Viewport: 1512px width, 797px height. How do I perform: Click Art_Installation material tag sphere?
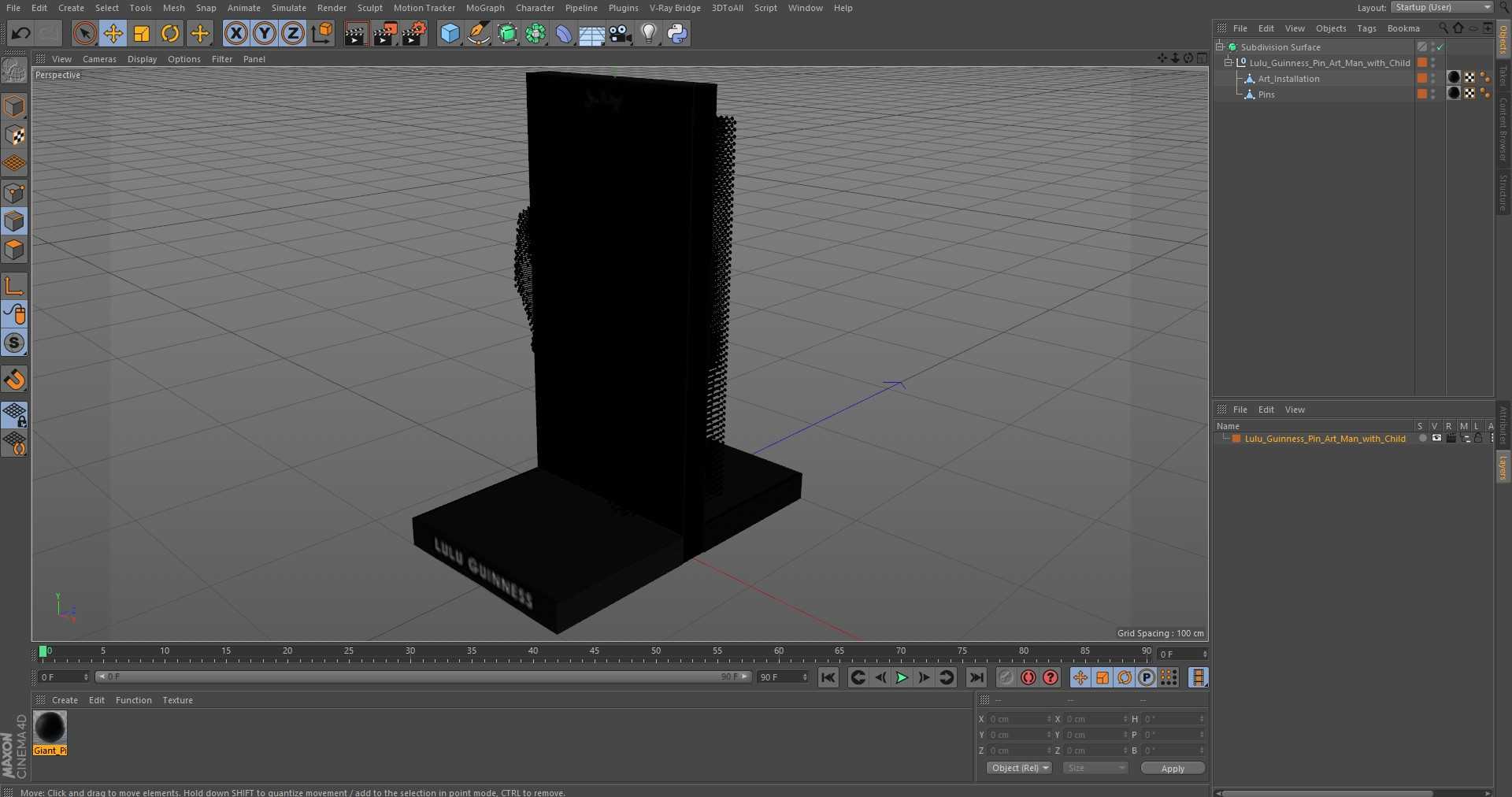tap(1454, 77)
